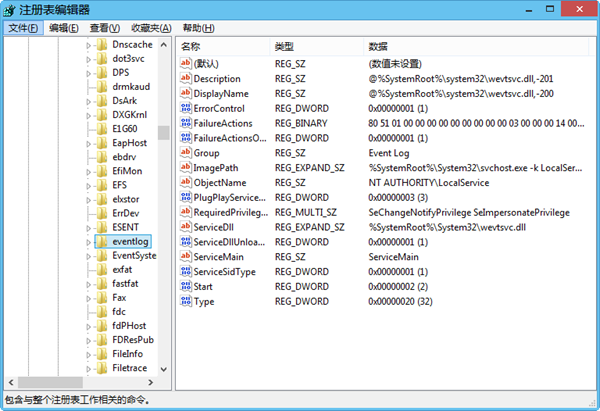Click the DWORD icon beside Start value
The image size is (600, 411).
(186, 286)
